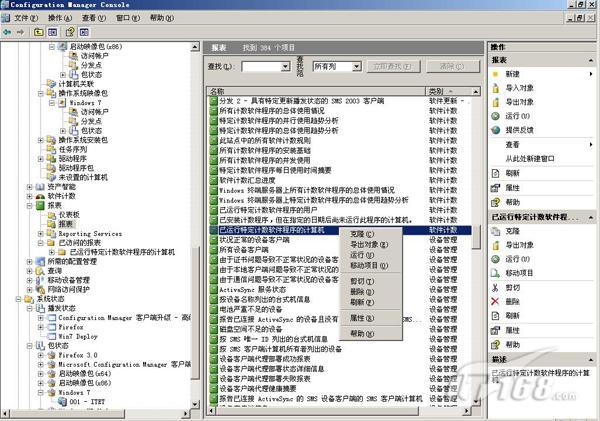Click the Help question-mark toolbar icon
Image resolution: width=600 pixels, height=421 pixels.
pyautogui.click(x=70, y=32)
